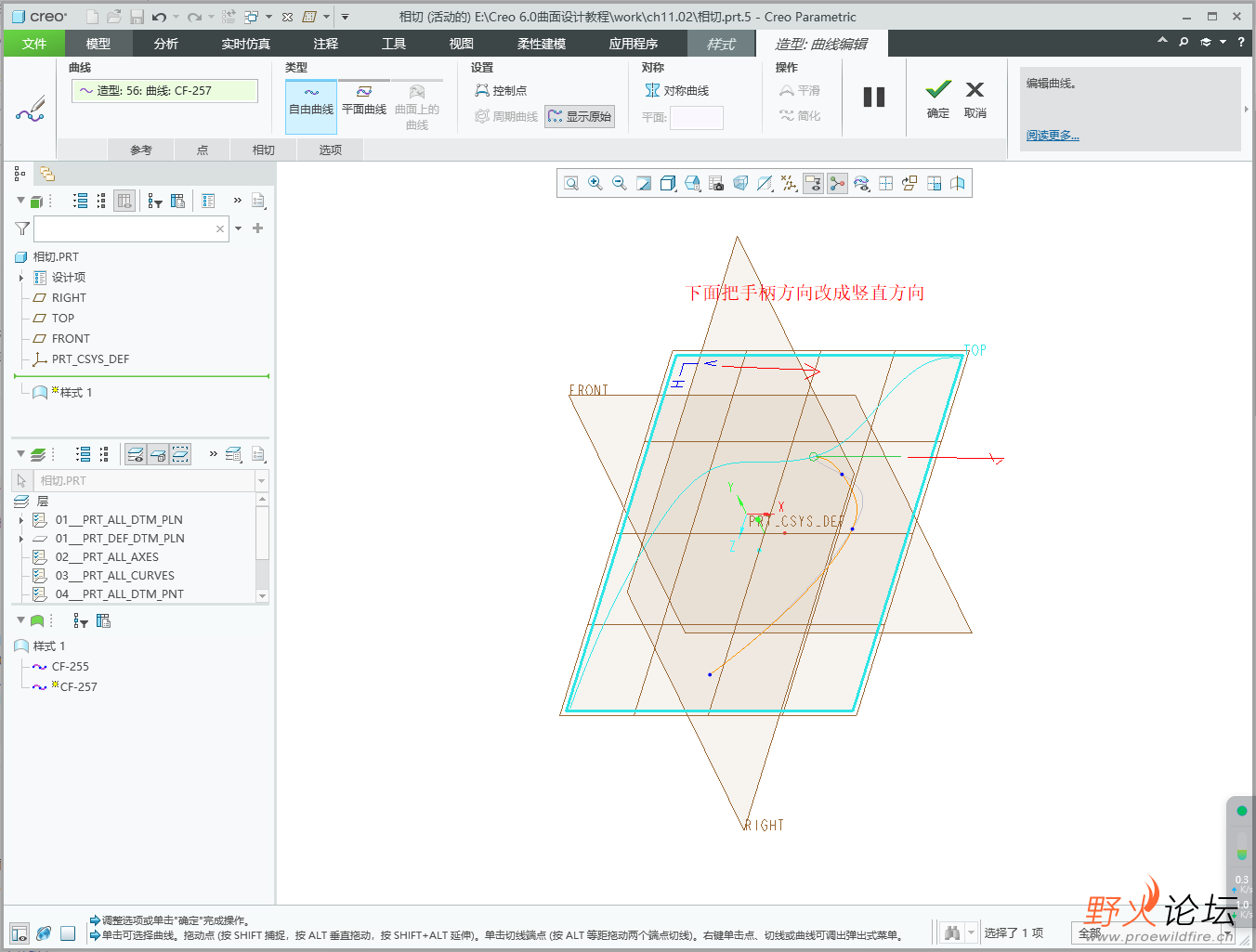Screen dimensions: 1256x952
Task: Click the model tree filter funnel icon
Action: click(x=22, y=228)
